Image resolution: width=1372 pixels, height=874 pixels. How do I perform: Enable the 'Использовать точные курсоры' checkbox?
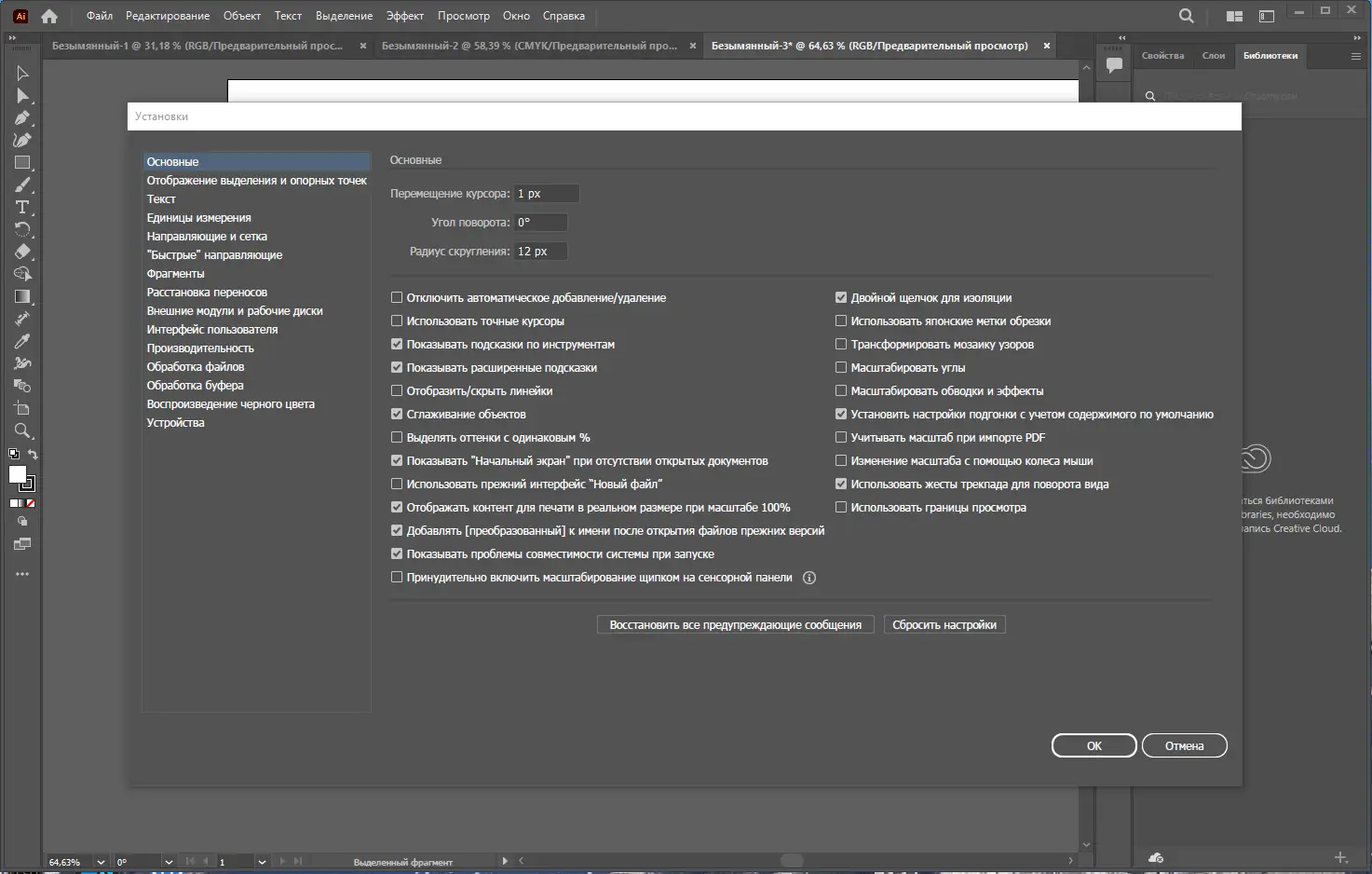tap(397, 321)
